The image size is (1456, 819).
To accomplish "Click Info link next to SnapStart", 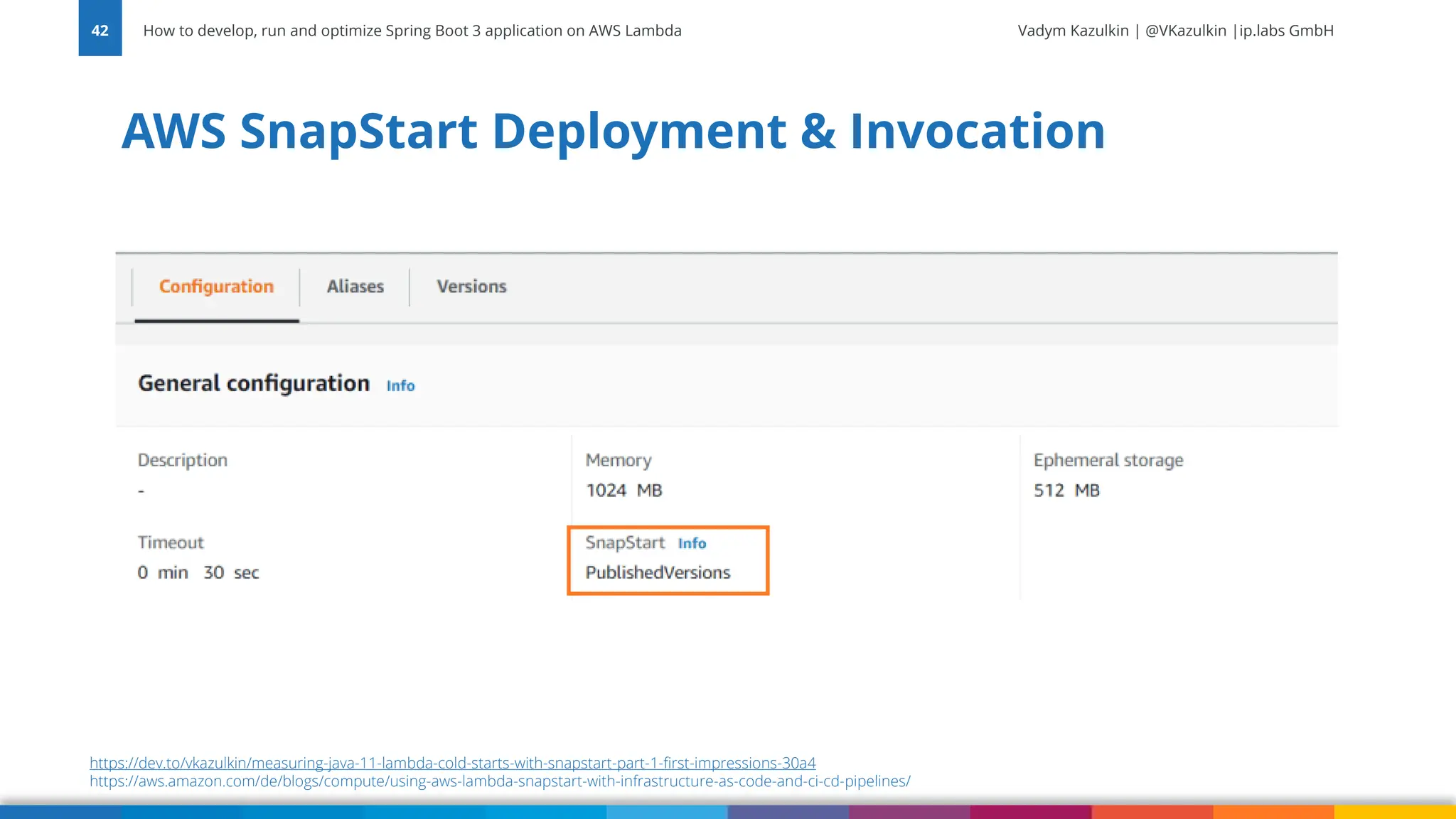I will point(691,544).
